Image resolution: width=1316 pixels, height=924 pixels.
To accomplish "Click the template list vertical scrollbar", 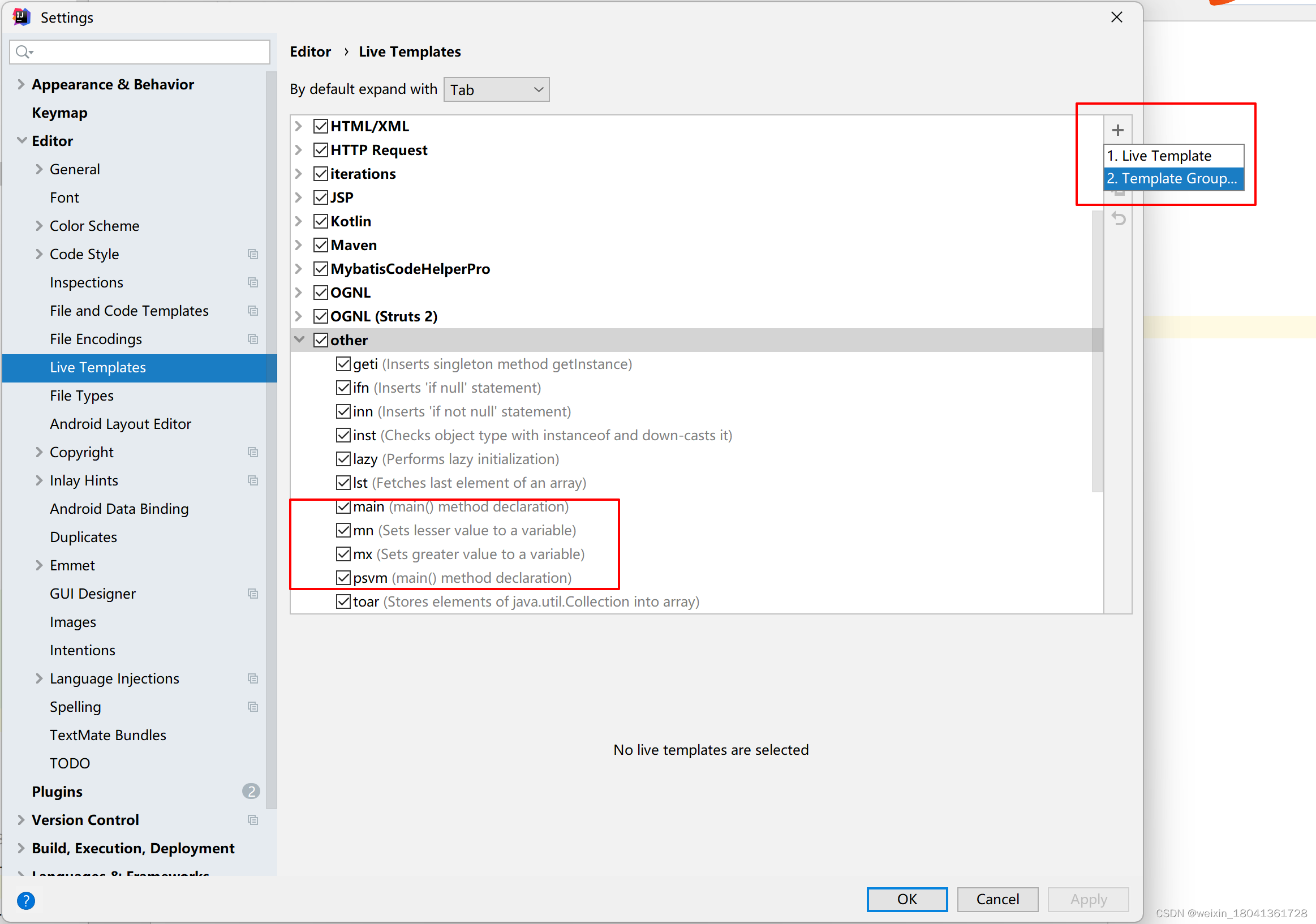I will point(1097,351).
